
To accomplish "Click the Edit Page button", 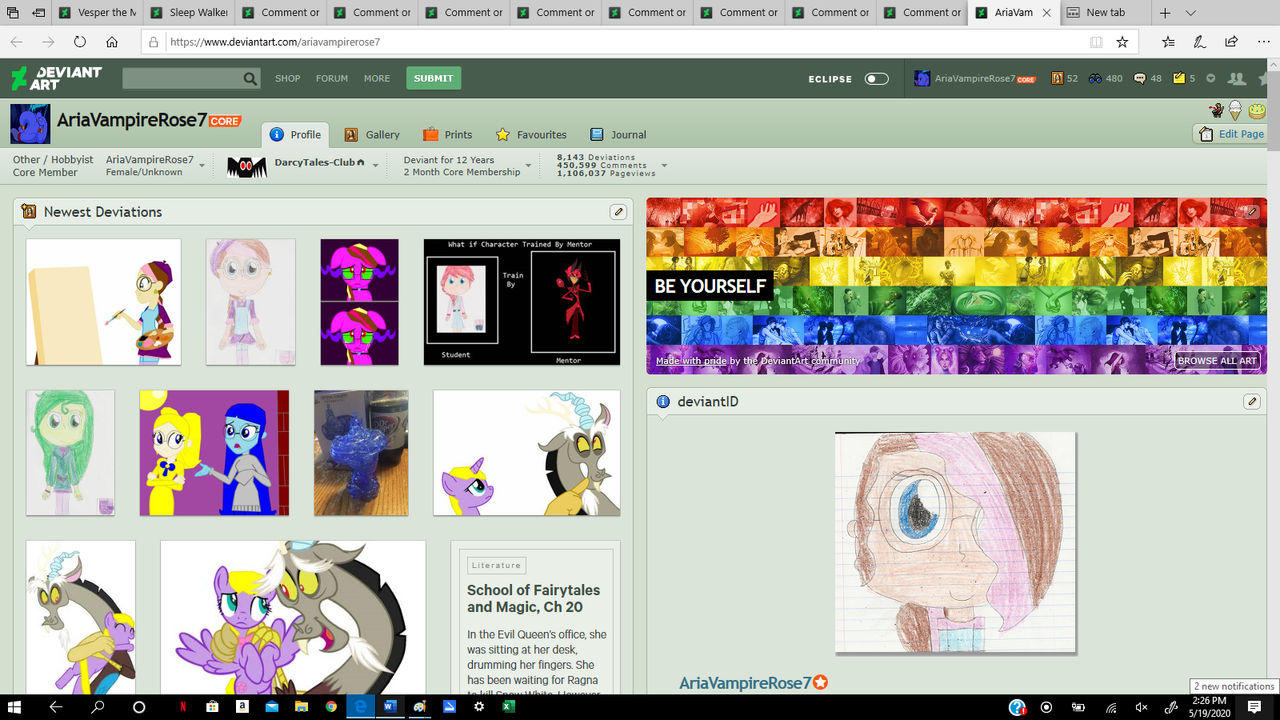I will coord(1231,134).
